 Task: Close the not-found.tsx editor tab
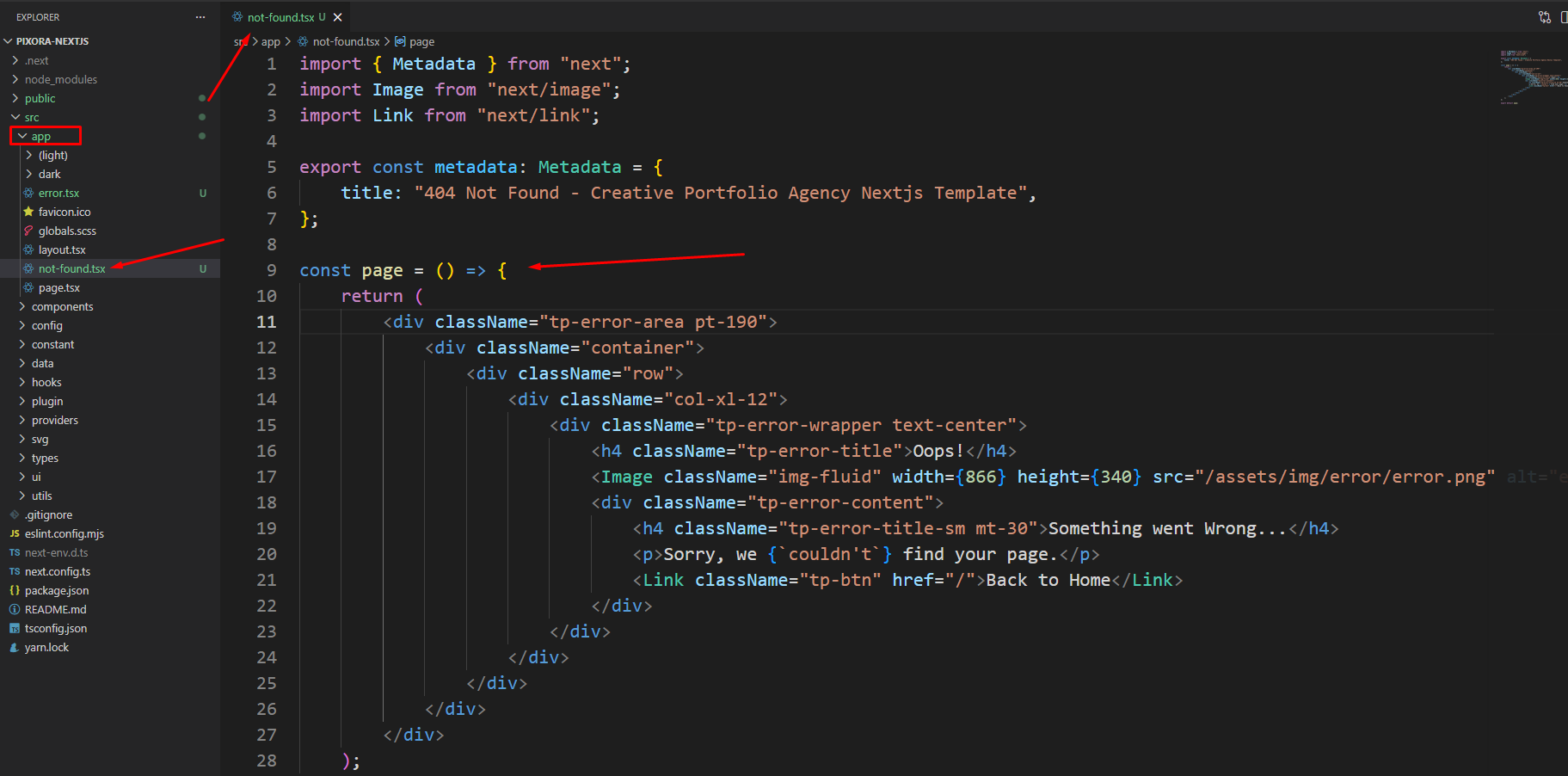338,17
